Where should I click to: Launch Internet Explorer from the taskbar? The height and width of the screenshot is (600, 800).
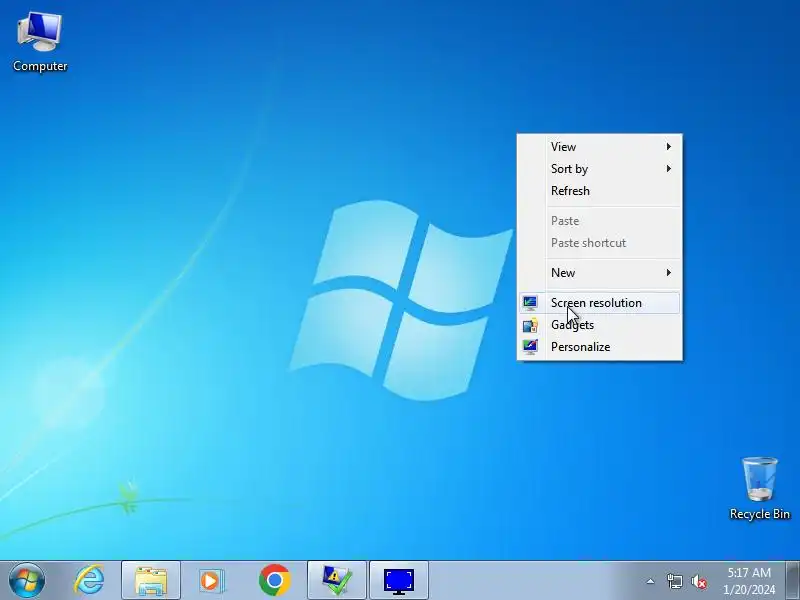click(x=89, y=580)
